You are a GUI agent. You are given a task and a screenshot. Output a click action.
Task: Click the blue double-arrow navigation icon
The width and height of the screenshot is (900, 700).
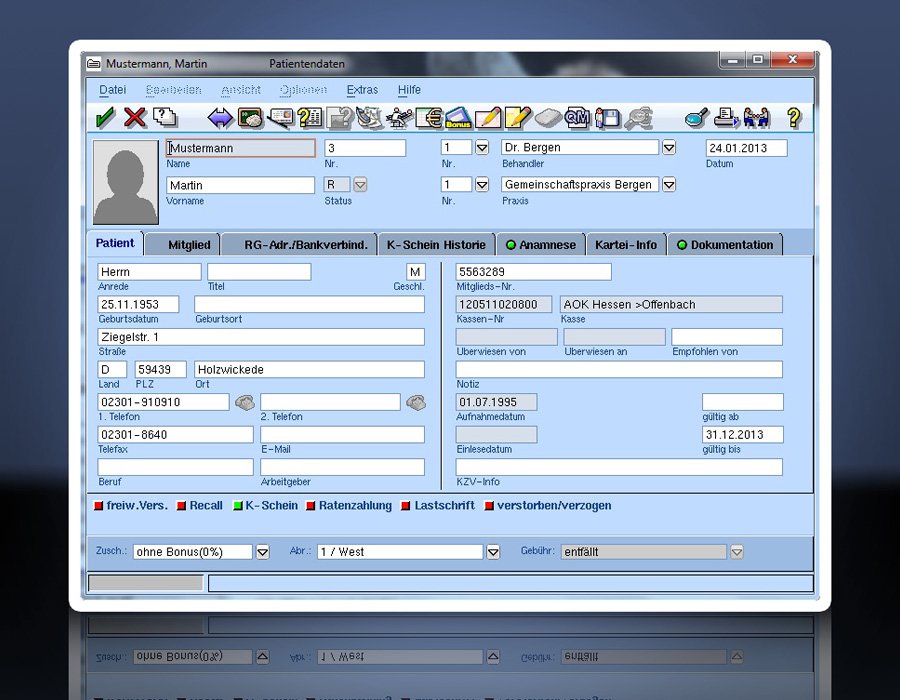(x=220, y=118)
